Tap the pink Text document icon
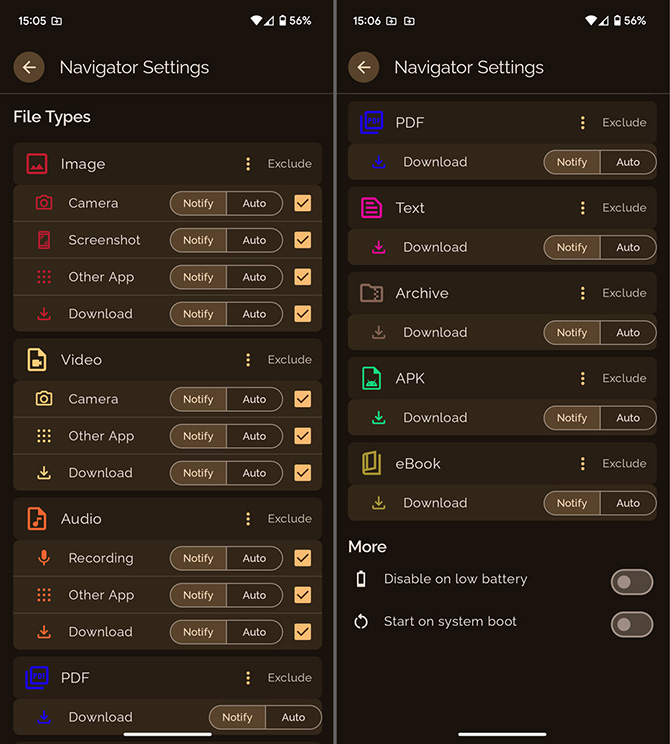Viewport: 670px width, 744px height. point(372,208)
